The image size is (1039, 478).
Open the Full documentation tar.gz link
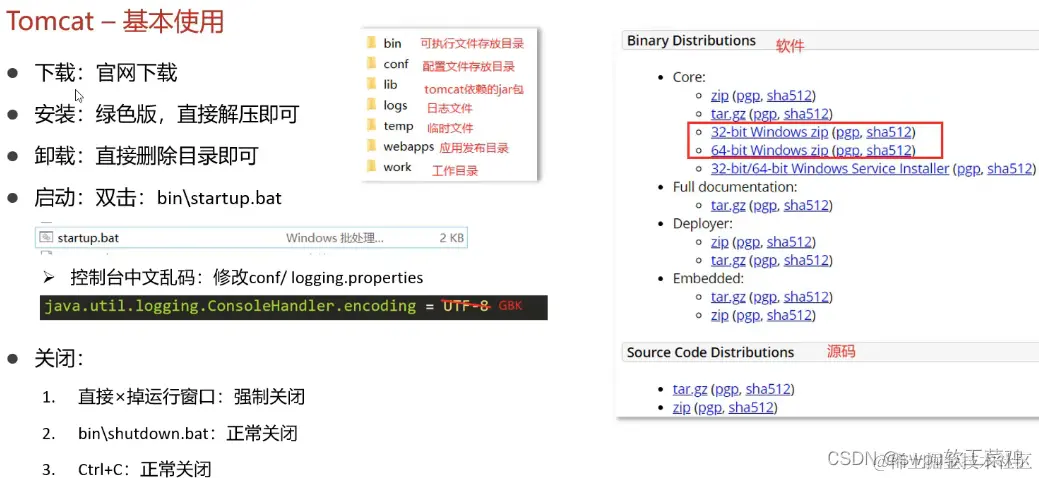(728, 206)
